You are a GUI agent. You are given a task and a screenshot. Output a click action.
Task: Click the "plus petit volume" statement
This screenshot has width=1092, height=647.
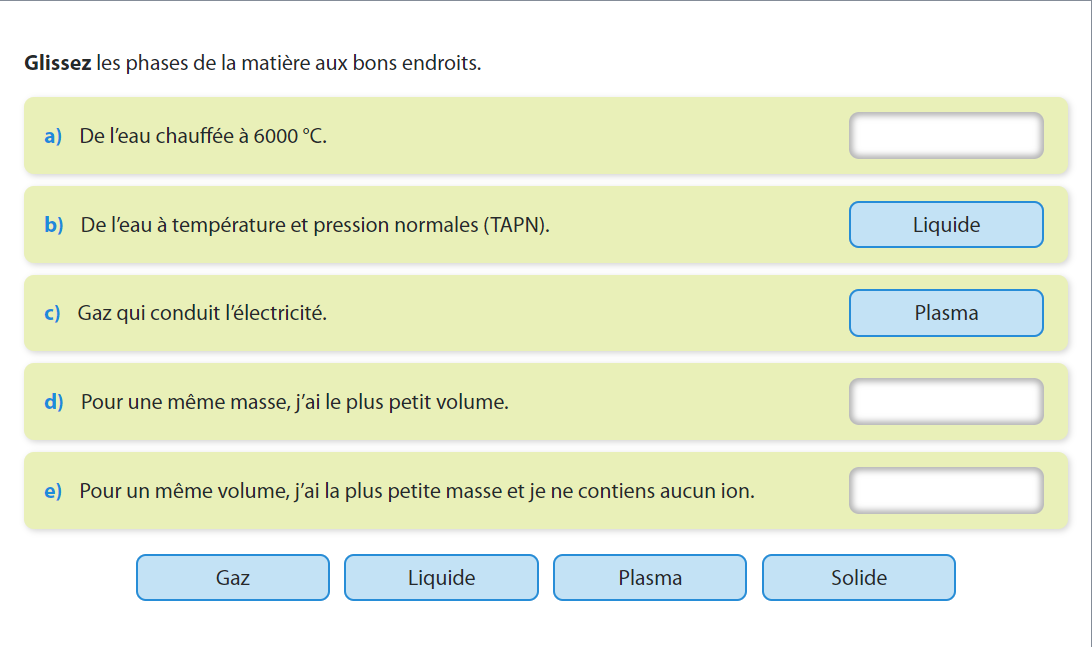click(294, 402)
